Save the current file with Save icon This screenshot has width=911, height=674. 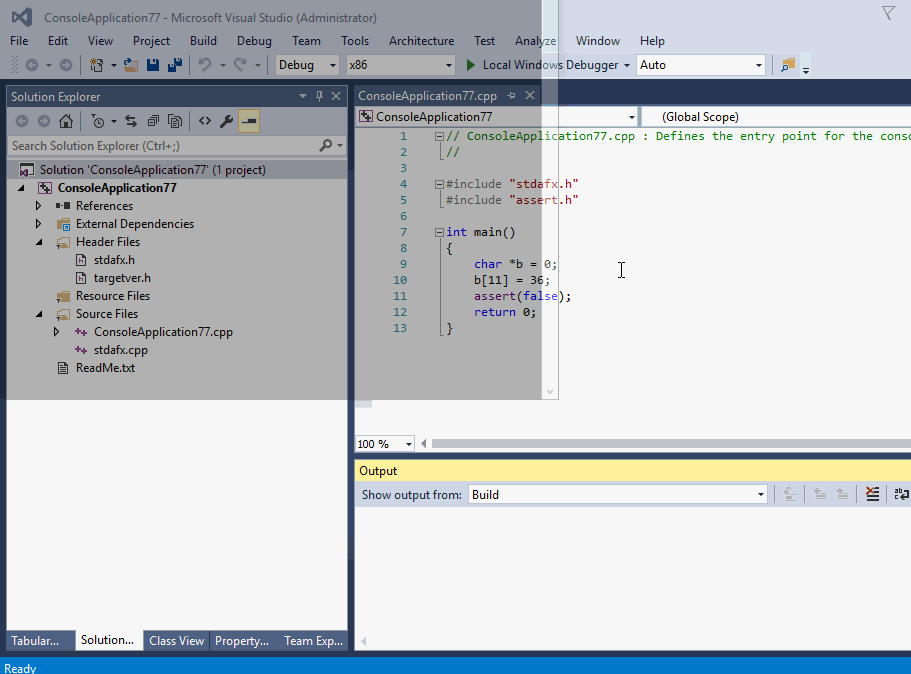153,65
